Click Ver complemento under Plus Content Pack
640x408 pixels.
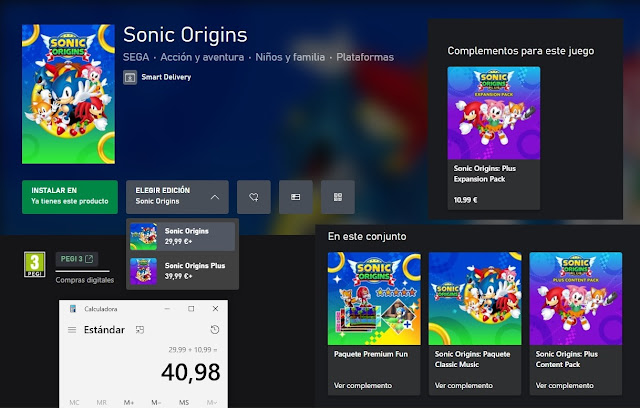point(564,386)
